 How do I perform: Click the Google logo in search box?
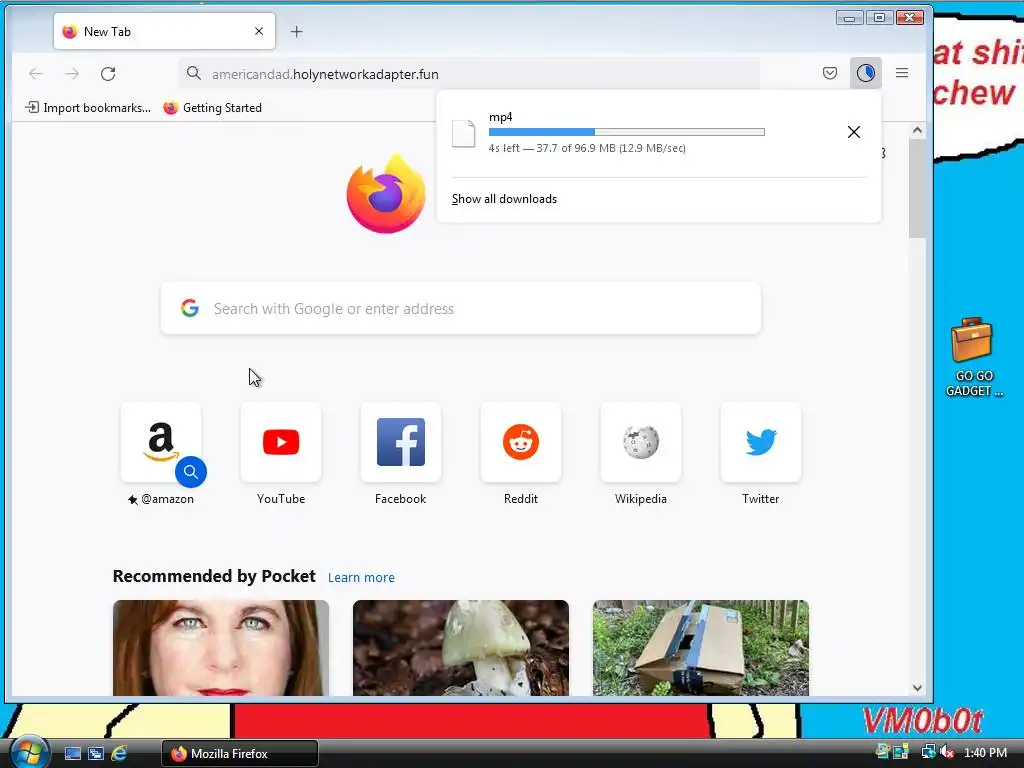[x=190, y=308]
